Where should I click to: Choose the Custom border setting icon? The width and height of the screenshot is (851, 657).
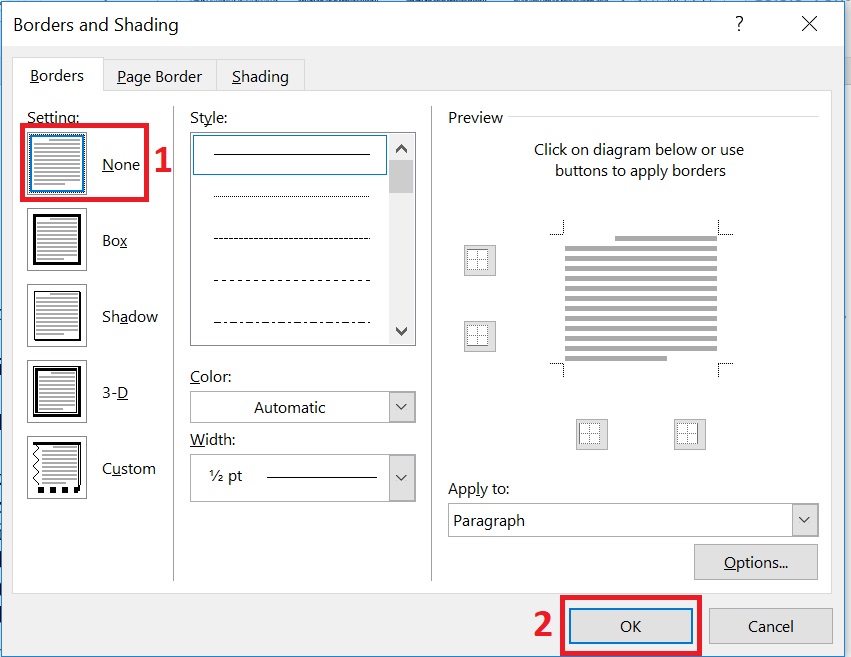[x=57, y=467]
